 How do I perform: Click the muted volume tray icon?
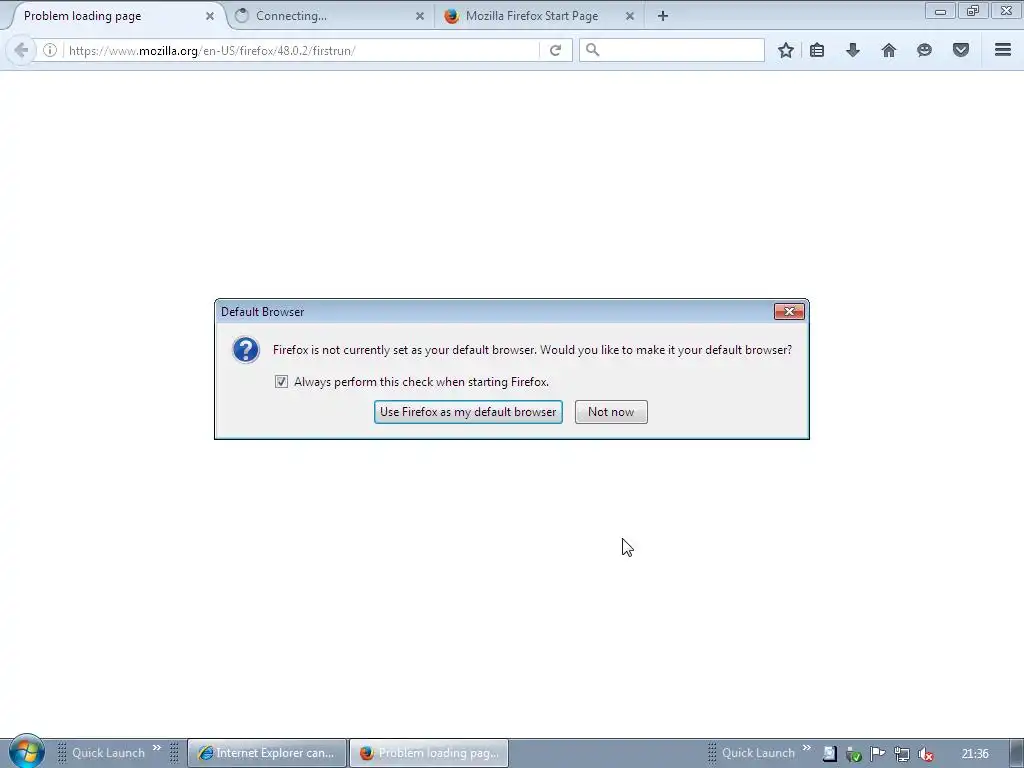coord(925,754)
